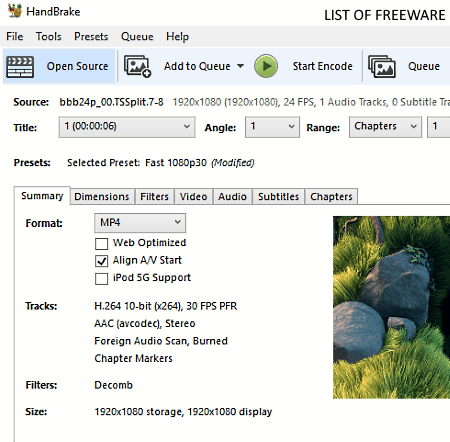Click the Selected Preset Fast 1080p30 text
This screenshot has width=450, height=442.
(137, 163)
